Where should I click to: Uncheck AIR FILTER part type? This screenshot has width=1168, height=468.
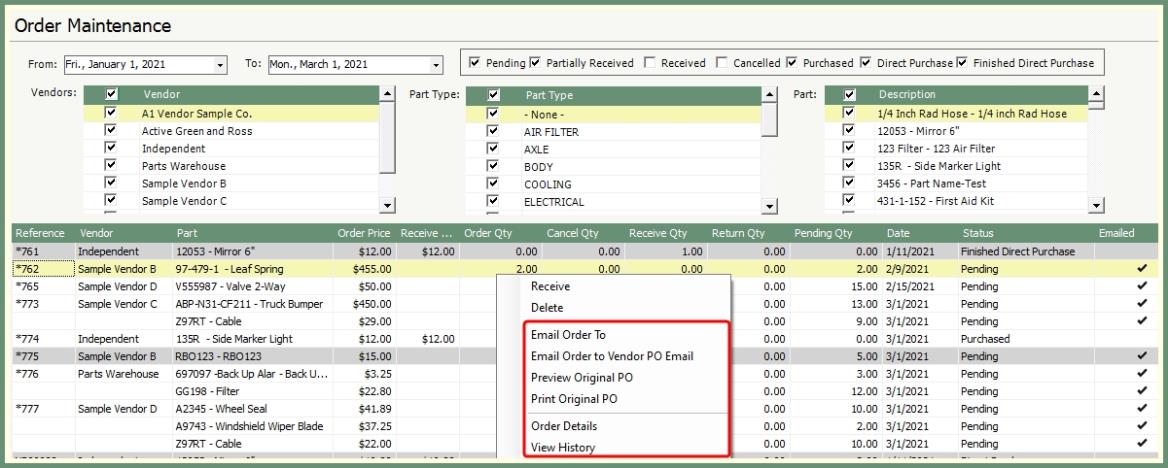(x=492, y=131)
